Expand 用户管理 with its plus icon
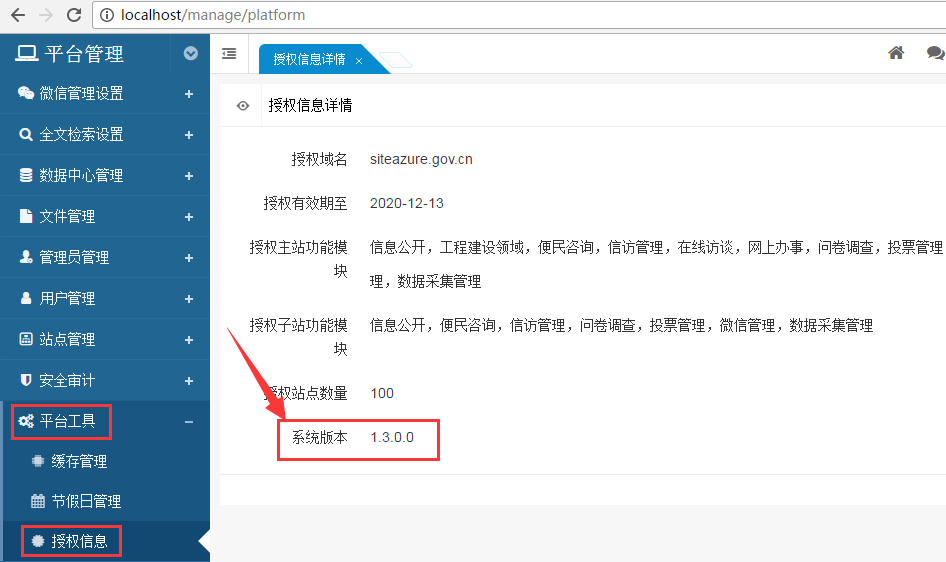The height and width of the screenshot is (562, 946). [189, 299]
